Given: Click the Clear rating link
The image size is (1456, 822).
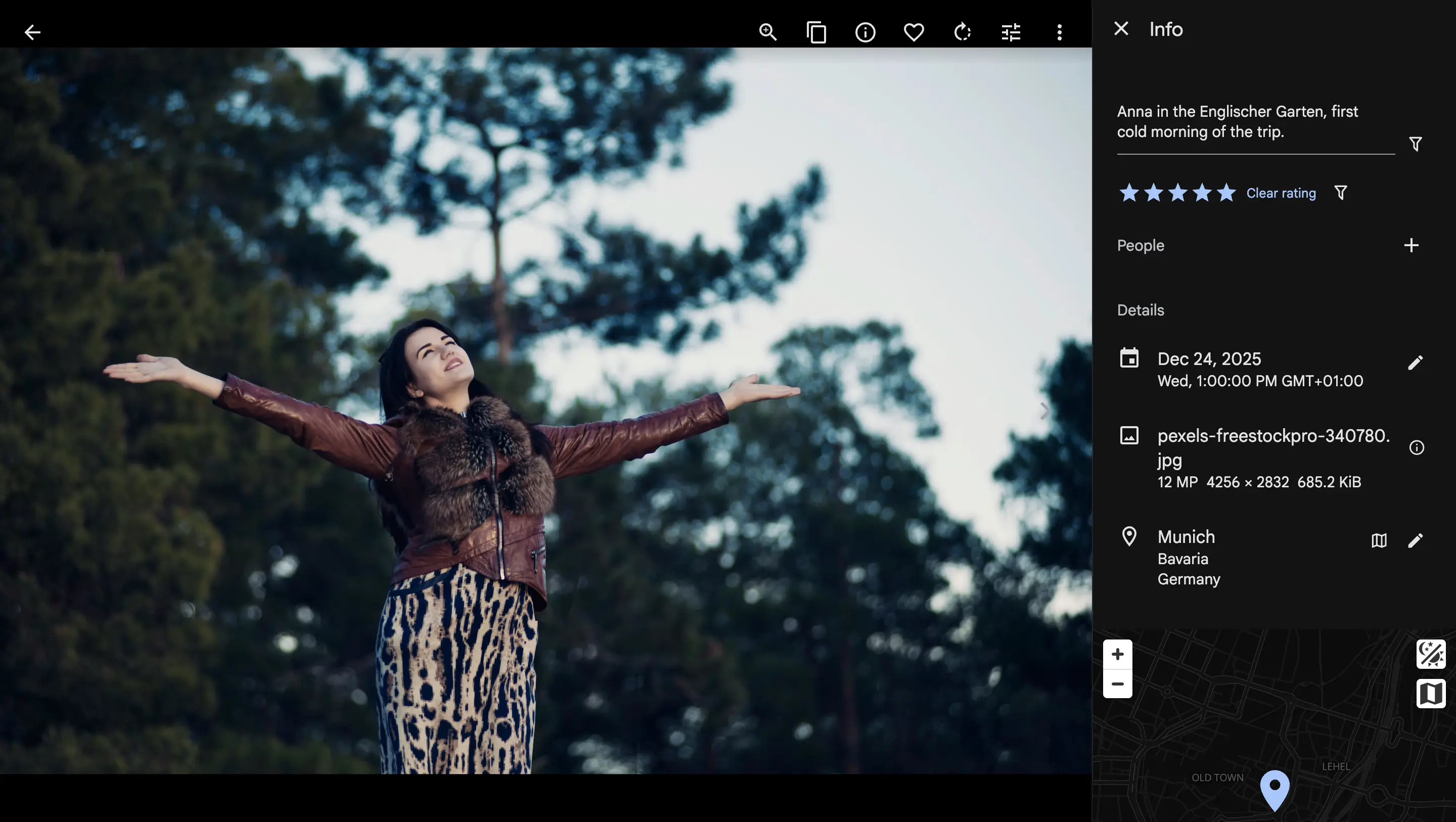Looking at the screenshot, I should (1281, 193).
